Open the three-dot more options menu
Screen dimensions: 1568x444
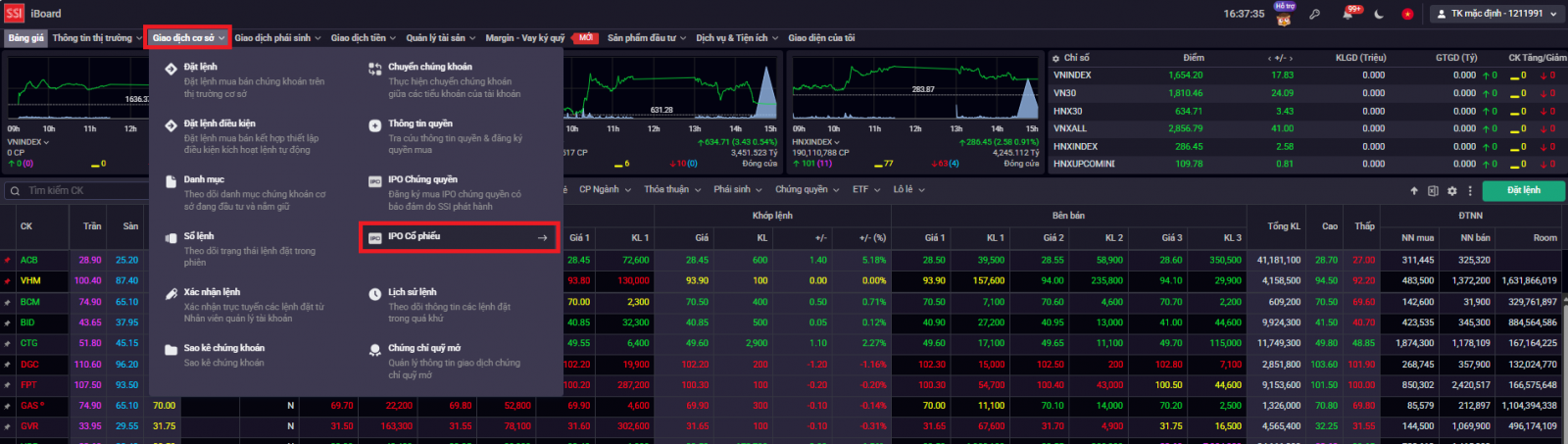[1470, 190]
